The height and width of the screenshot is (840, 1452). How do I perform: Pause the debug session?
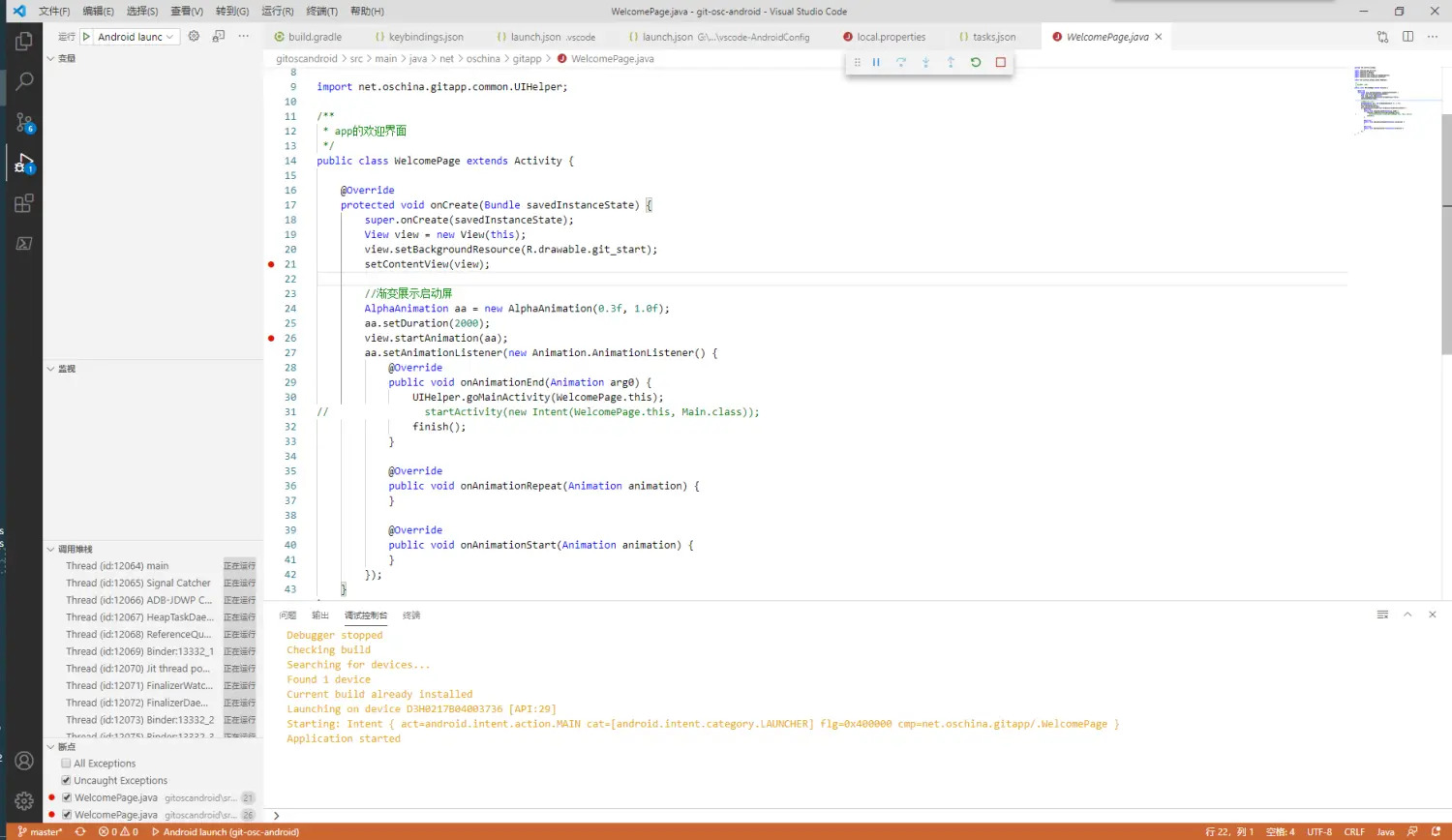876,62
